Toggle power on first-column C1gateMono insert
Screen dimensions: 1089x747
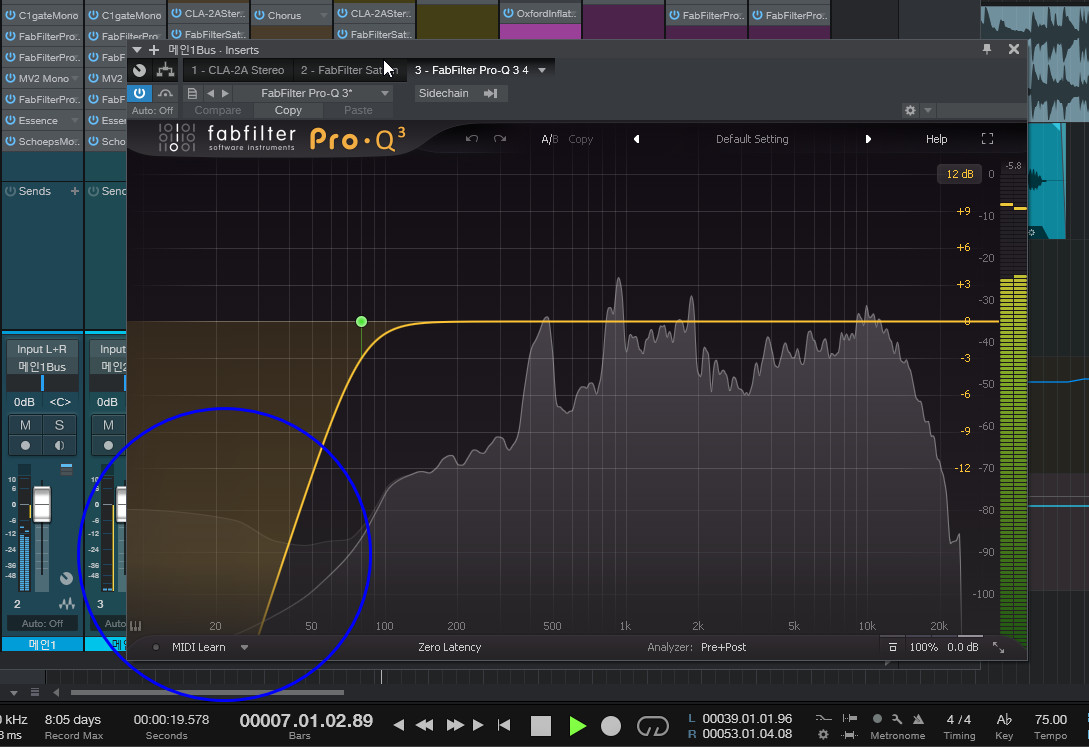pos(10,15)
